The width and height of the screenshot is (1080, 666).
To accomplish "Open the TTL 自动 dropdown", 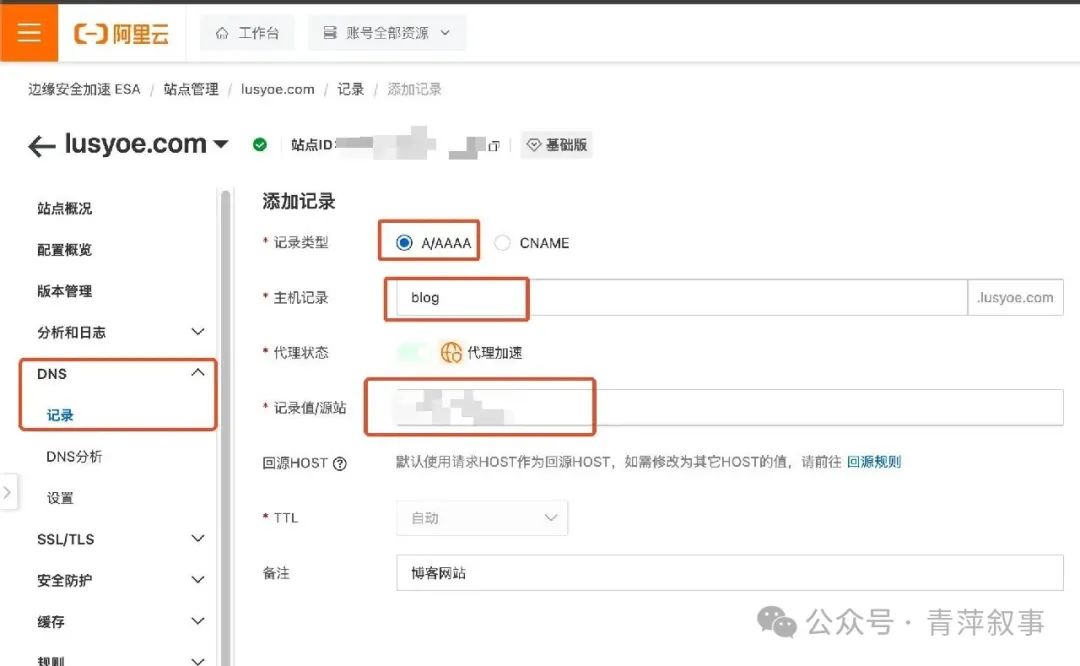I will click(482, 518).
